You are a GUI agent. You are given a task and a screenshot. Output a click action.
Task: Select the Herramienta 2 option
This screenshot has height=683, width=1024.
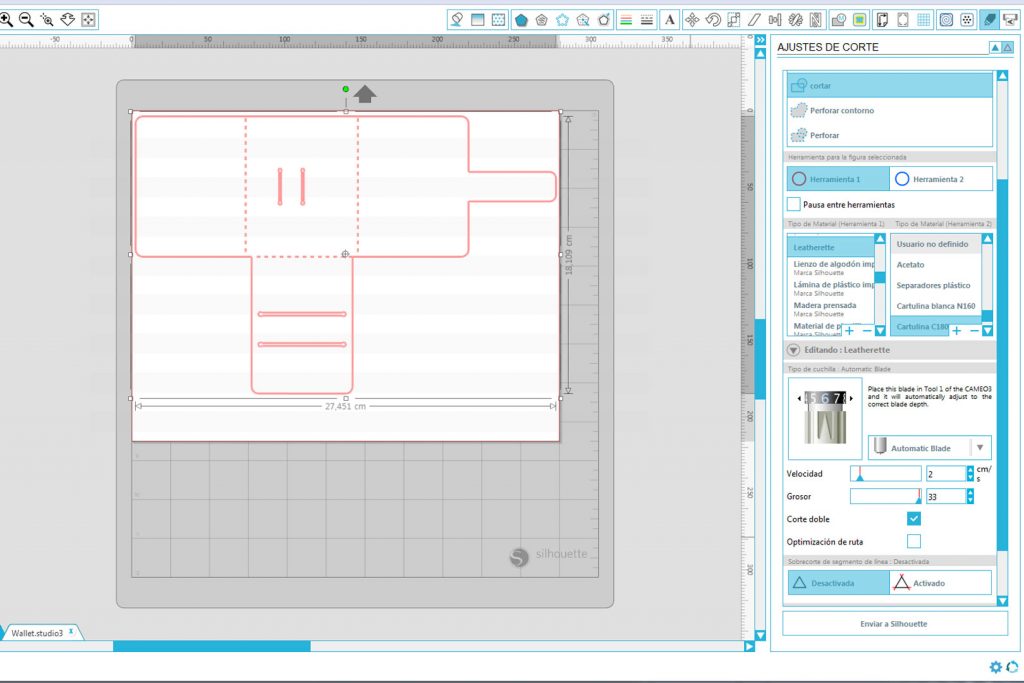pos(941,179)
